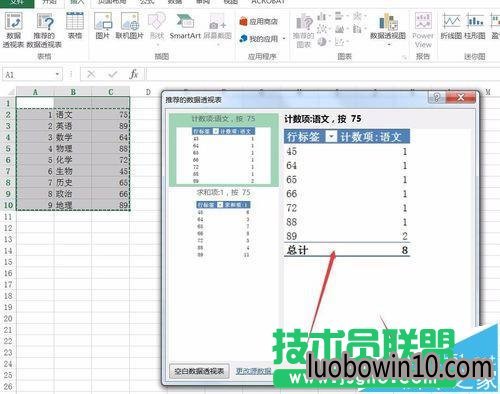The width and height of the screenshot is (500, 394).
Task: Insert a picture with the 图片 icon
Action: tap(103, 26)
